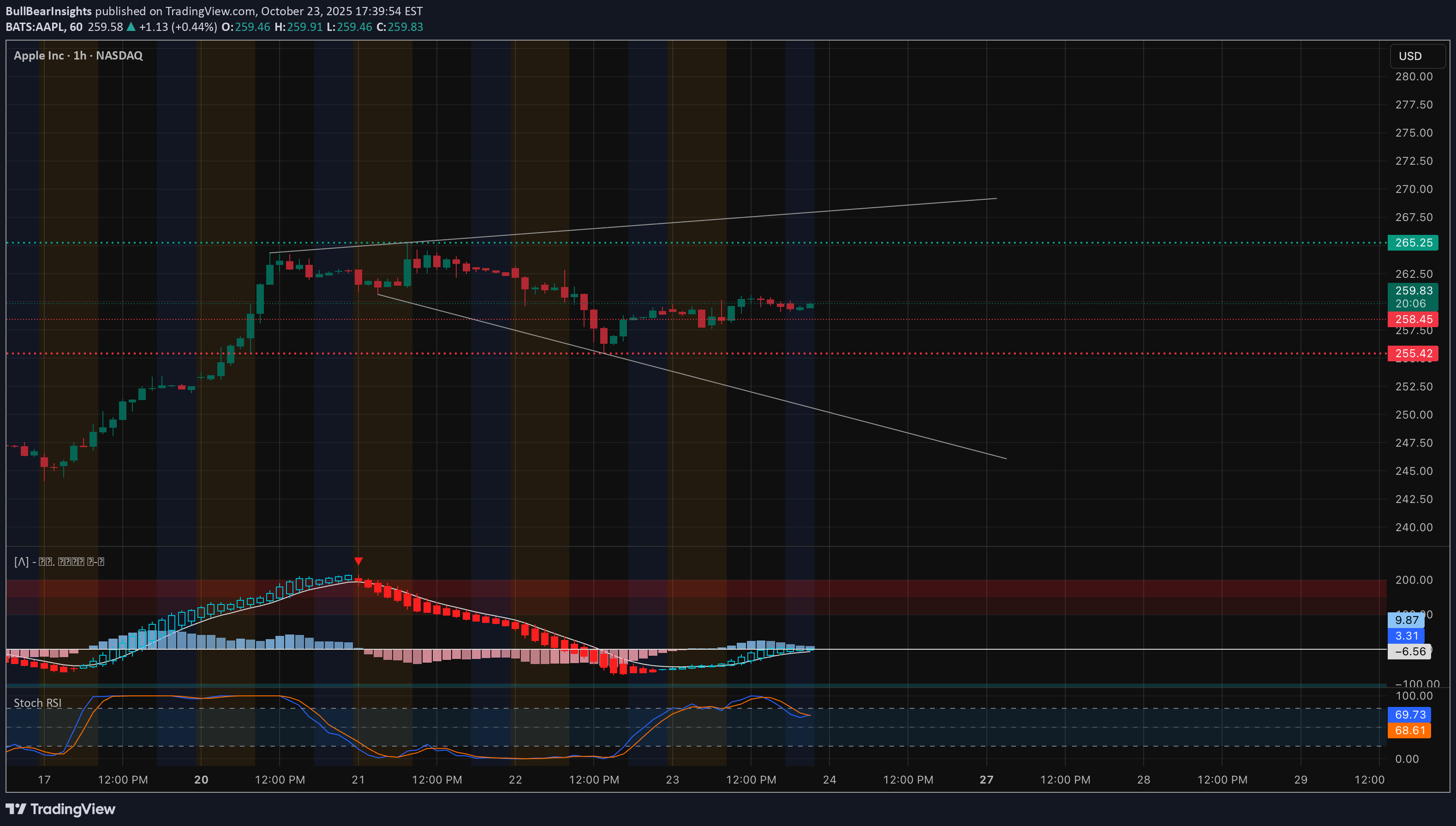1456x826 pixels.
Task: Click the 270.00 price scale level
Action: pos(1413,189)
